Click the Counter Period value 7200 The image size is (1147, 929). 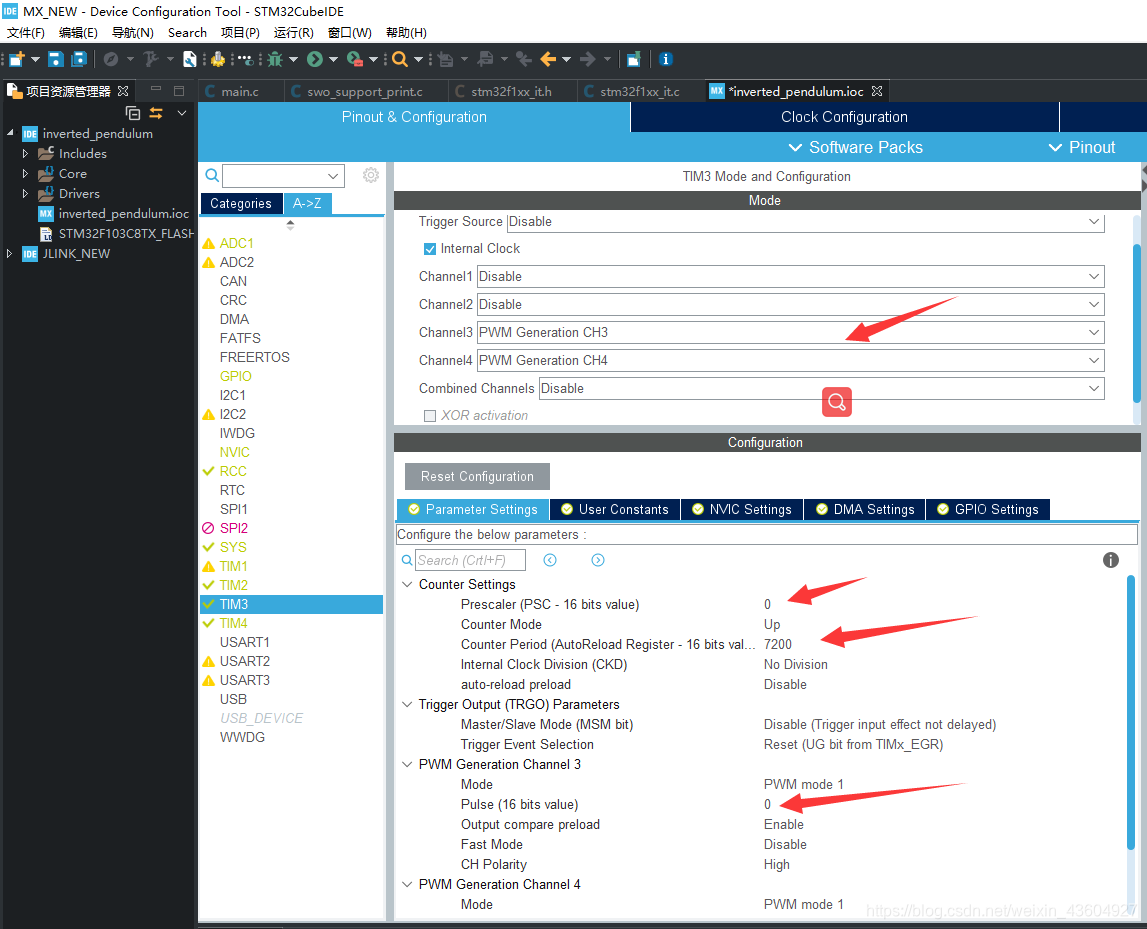[x=778, y=644]
